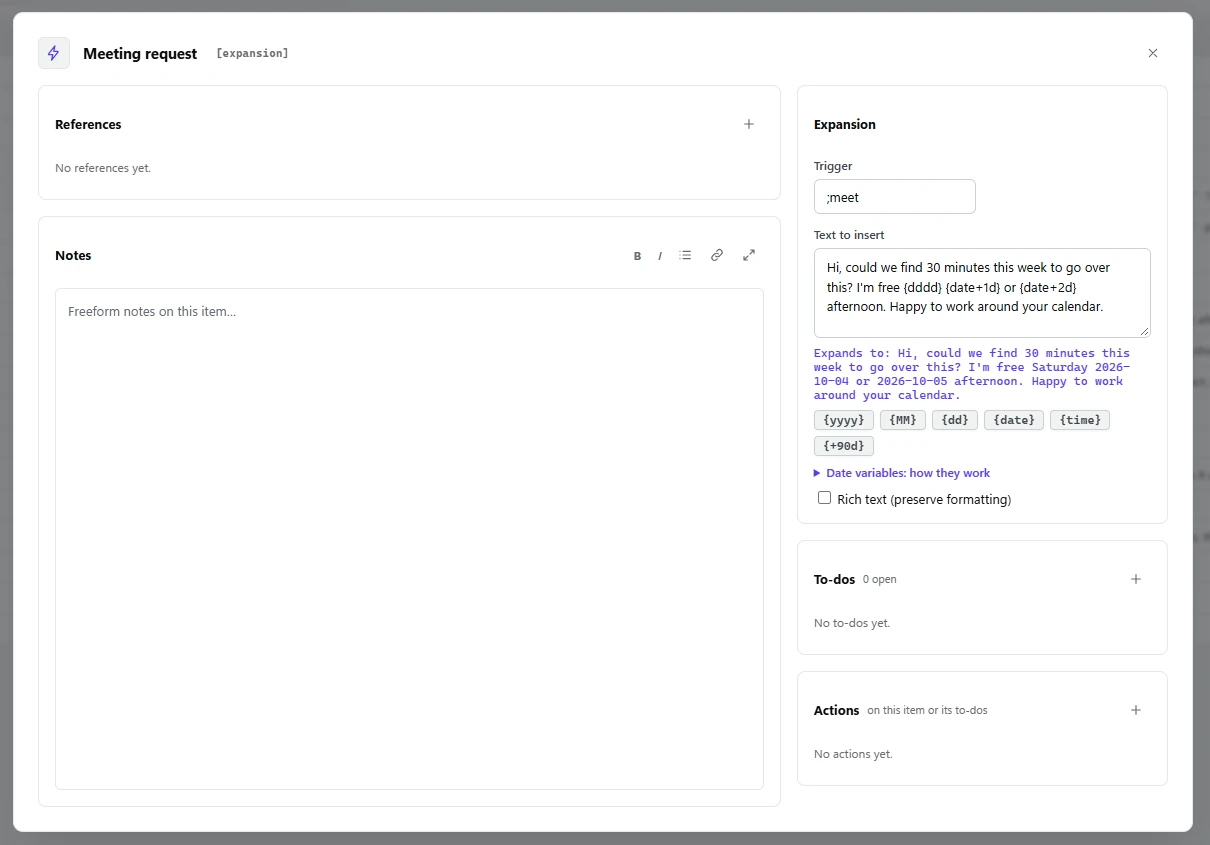
Task: Insert a link in Notes
Action: [x=717, y=256]
